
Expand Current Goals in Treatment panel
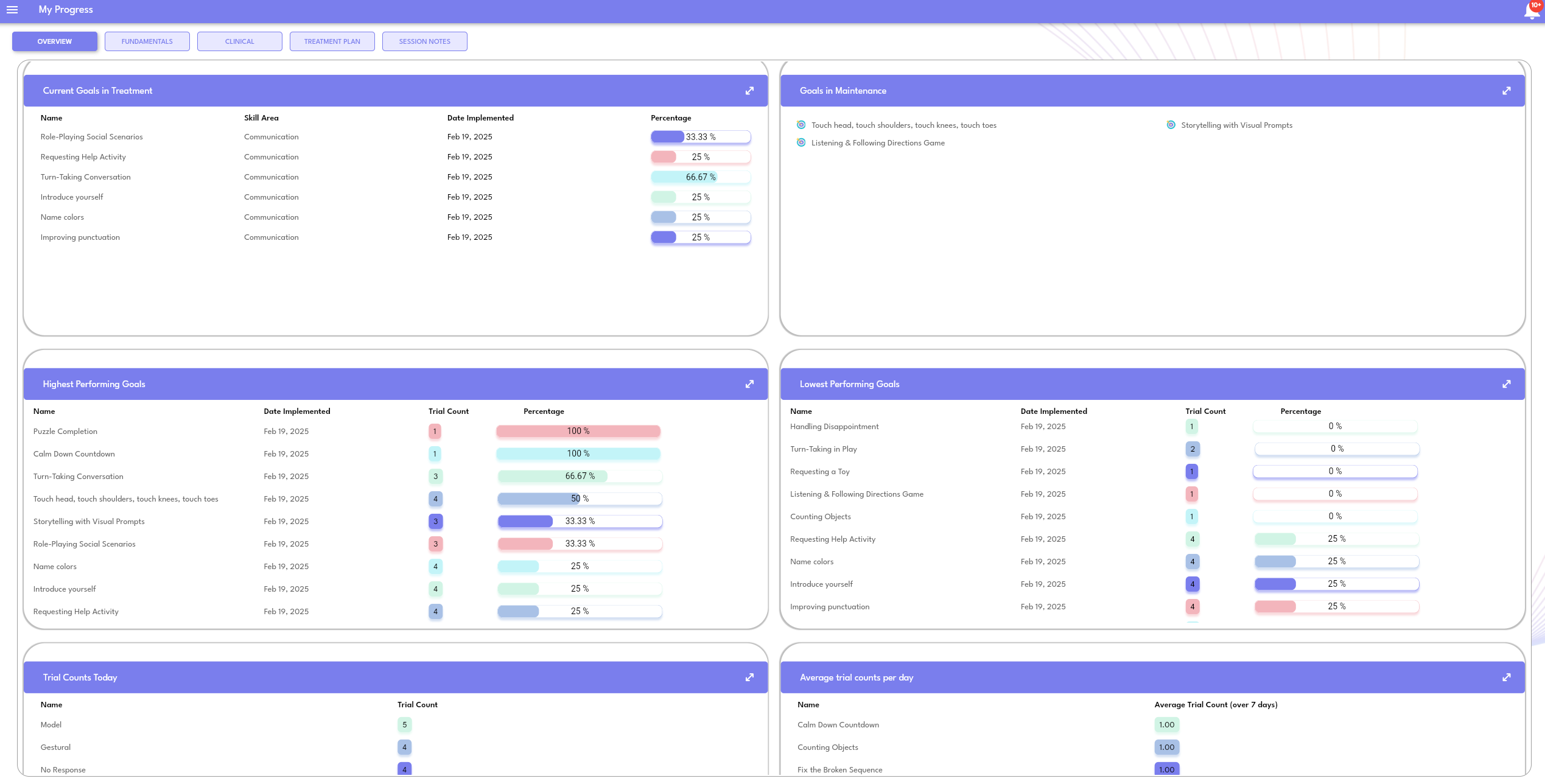pos(749,91)
